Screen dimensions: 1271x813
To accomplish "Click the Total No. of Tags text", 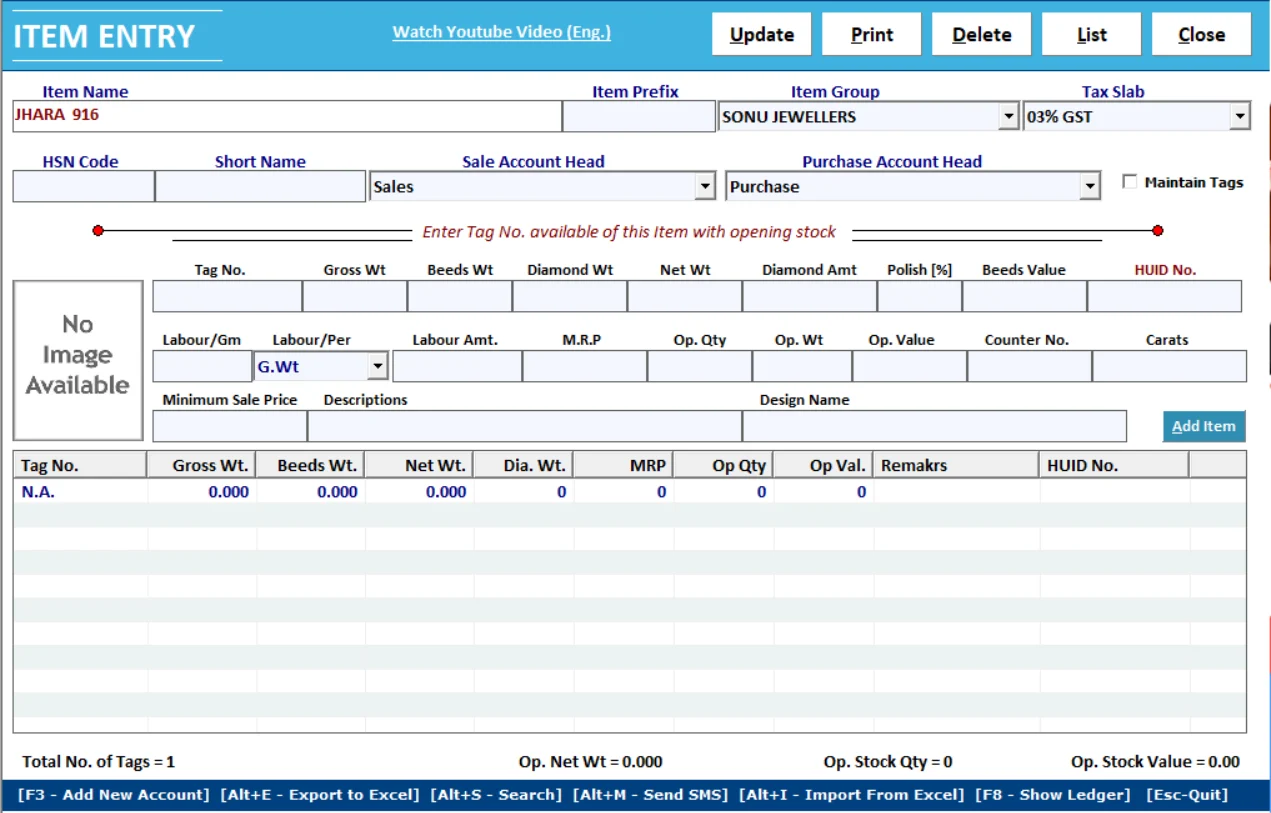I will tap(99, 762).
